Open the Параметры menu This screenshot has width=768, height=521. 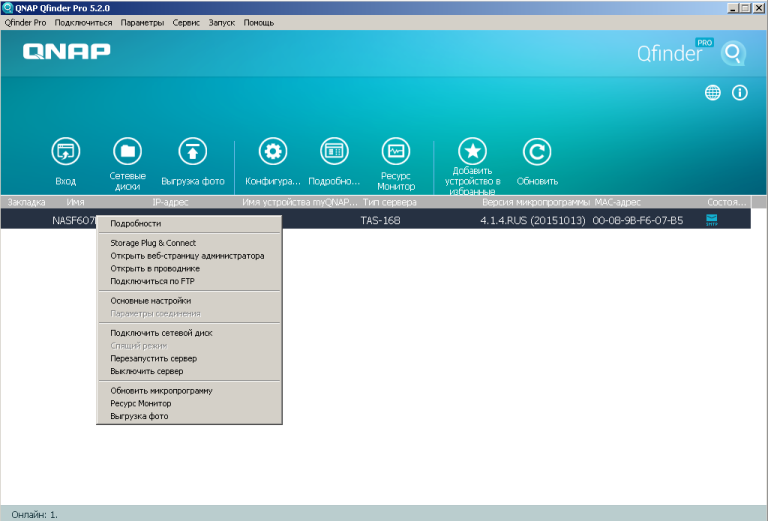pos(142,23)
